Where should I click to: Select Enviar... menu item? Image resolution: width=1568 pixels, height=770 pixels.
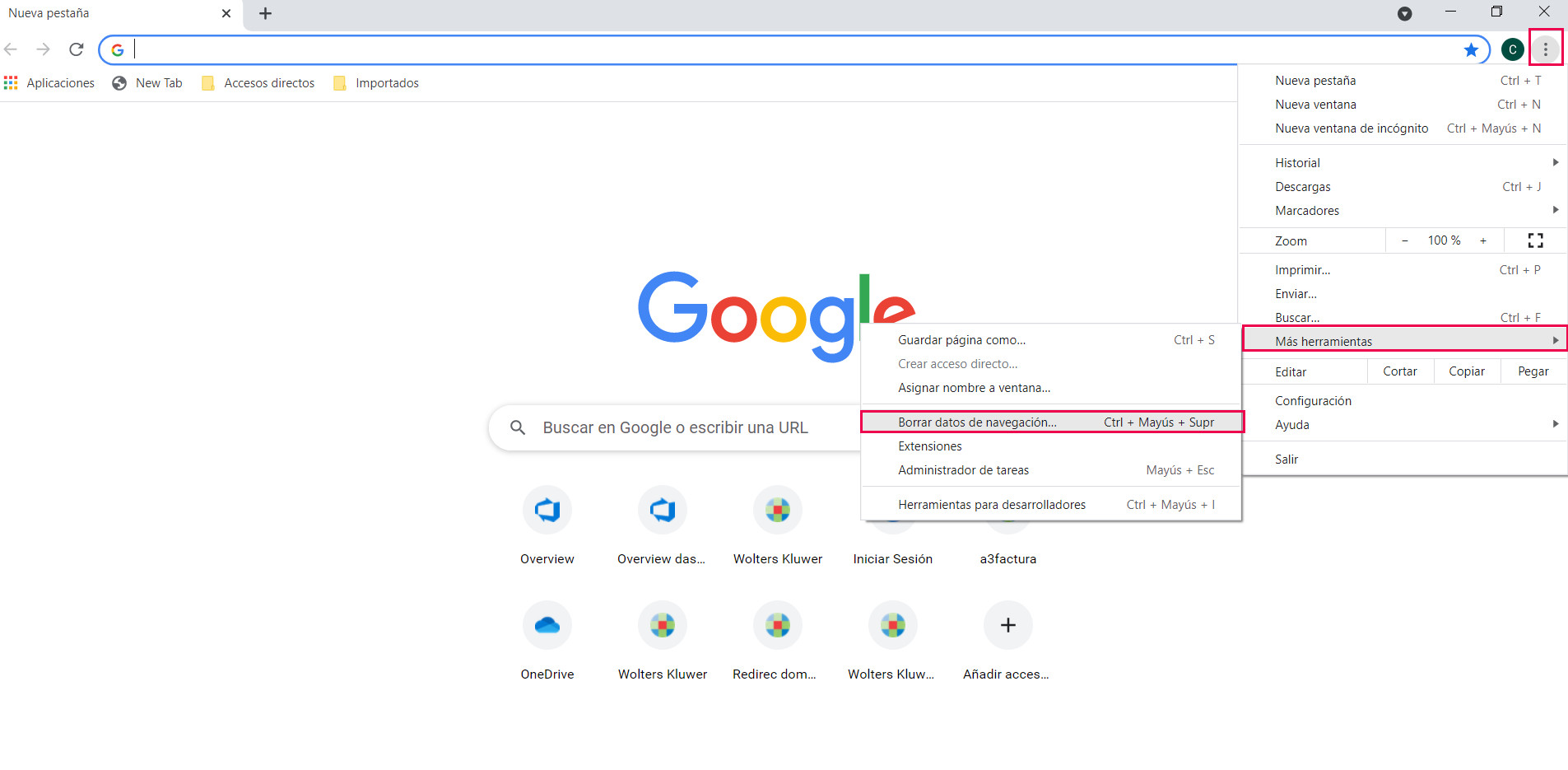(1404, 294)
